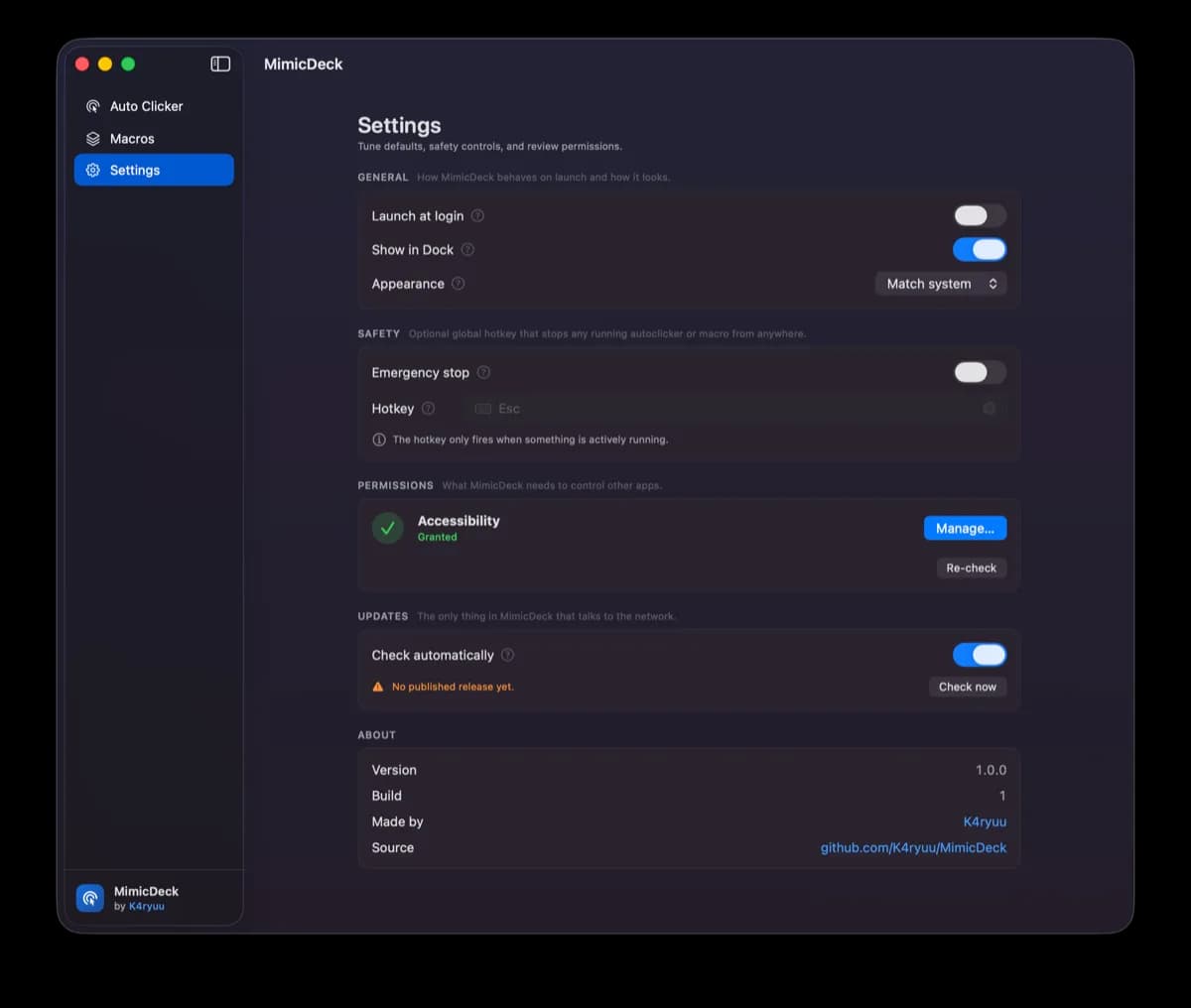Clear the hotkey using the field's end icon
The height and width of the screenshot is (1008, 1191).
(x=990, y=409)
